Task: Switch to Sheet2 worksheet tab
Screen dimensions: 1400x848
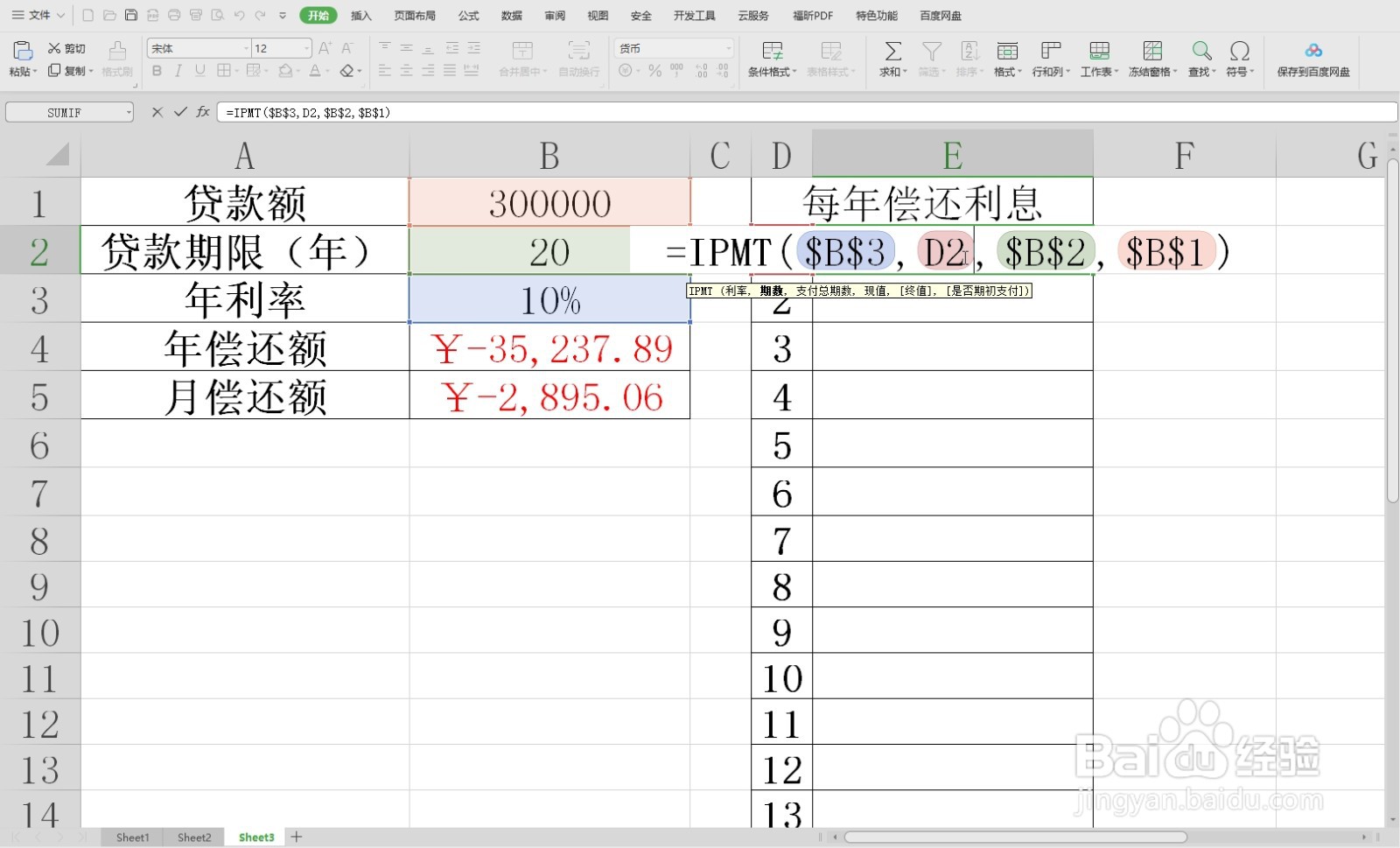Action: click(x=193, y=837)
